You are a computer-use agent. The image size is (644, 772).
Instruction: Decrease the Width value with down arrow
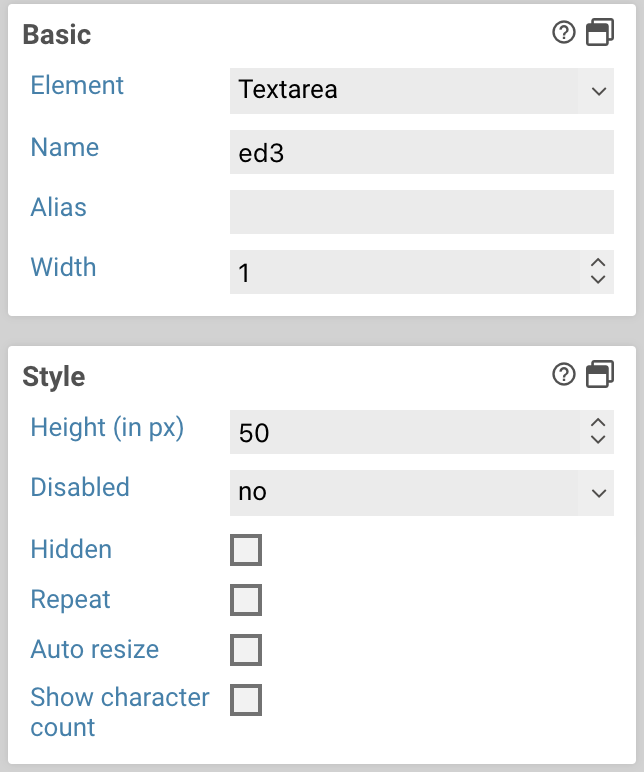pyautogui.click(x=598, y=280)
